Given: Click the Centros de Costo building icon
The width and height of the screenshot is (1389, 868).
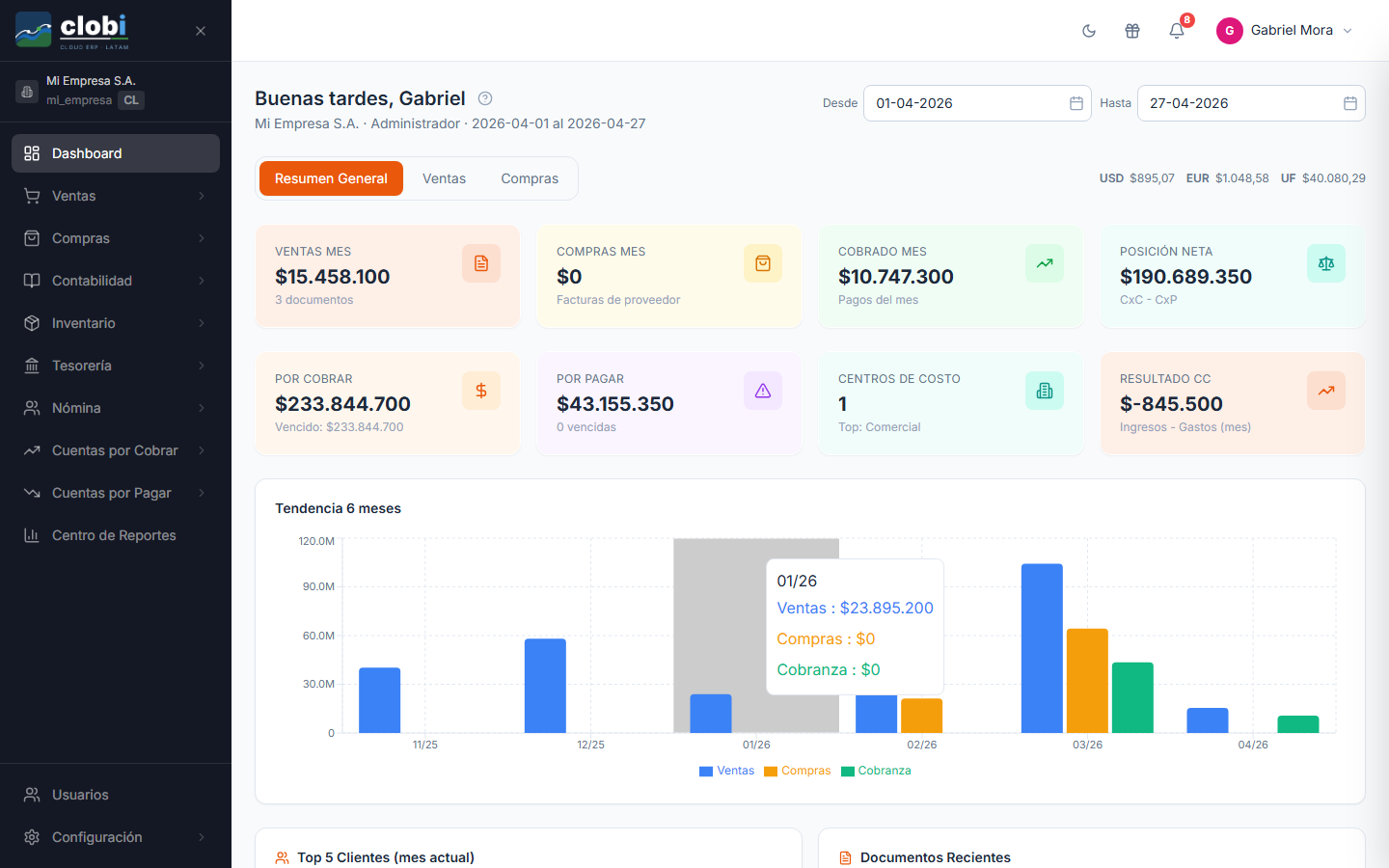Looking at the screenshot, I should pos(1045,391).
